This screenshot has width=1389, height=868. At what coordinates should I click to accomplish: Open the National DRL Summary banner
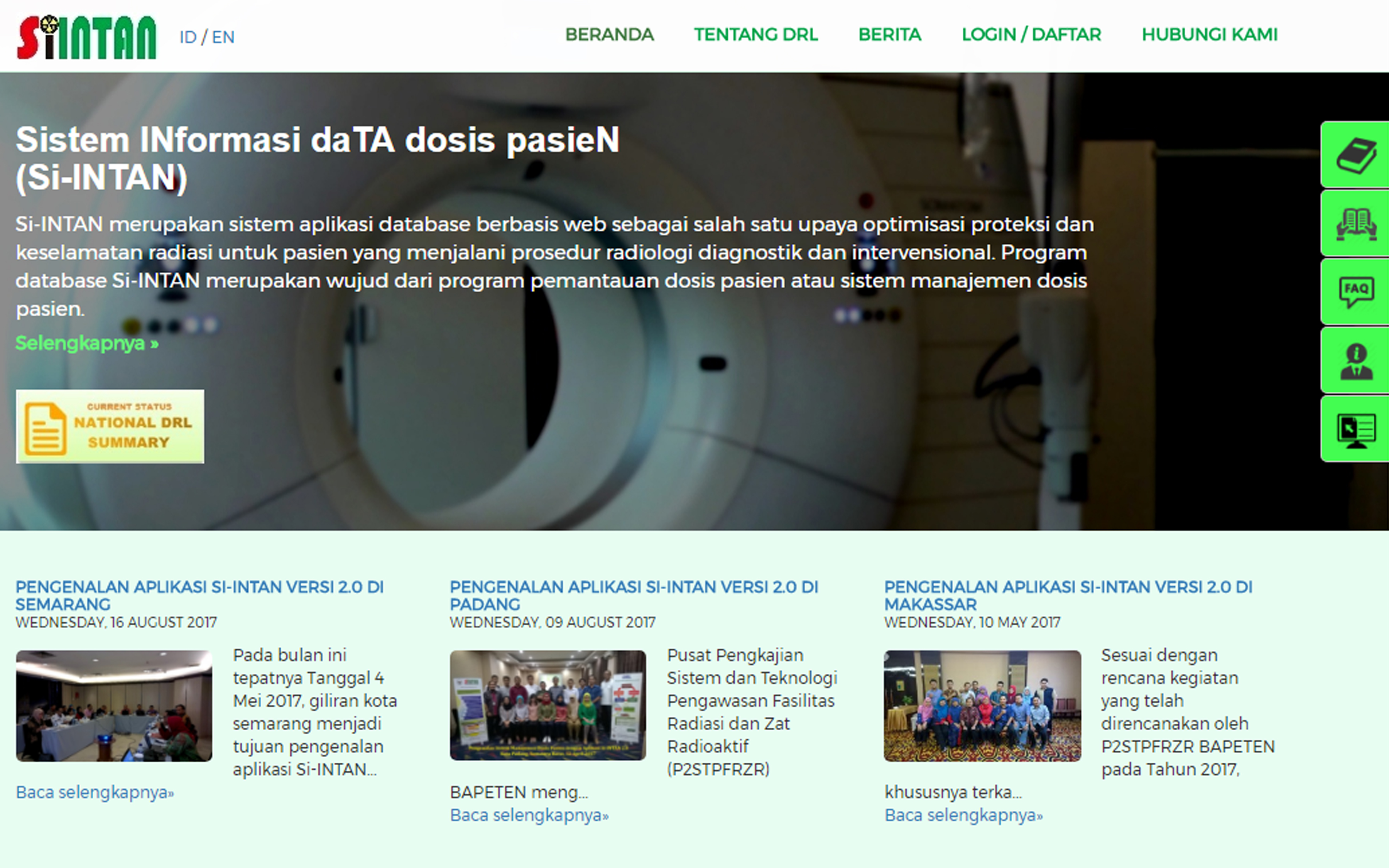(110, 426)
